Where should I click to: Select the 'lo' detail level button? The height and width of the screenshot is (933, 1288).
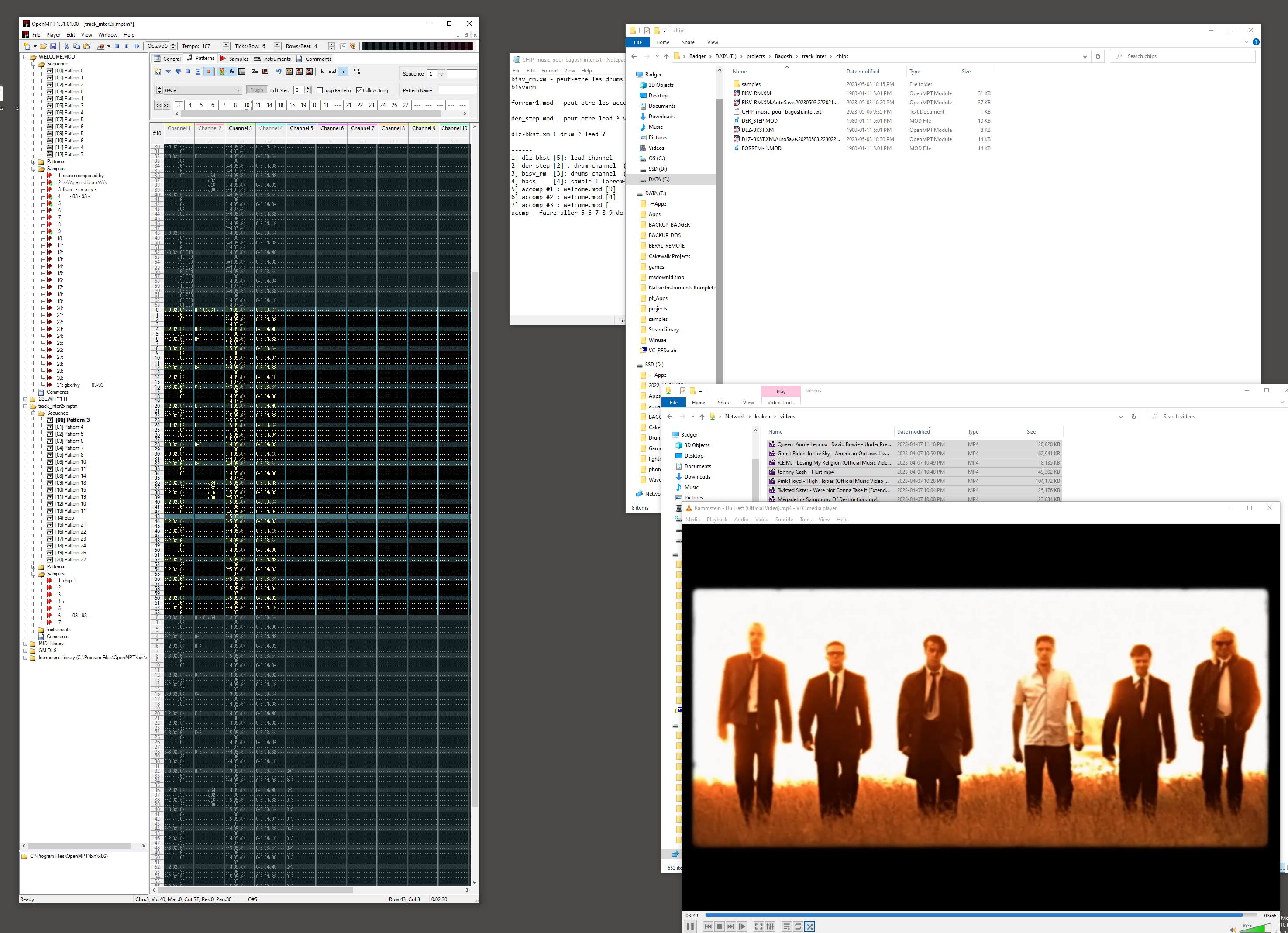[323, 72]
